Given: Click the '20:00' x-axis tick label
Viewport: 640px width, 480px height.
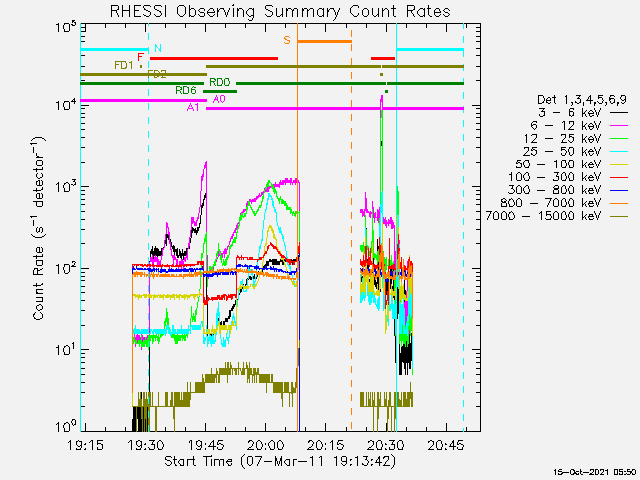Looking at the screenshot, I should tap(266, 445).
